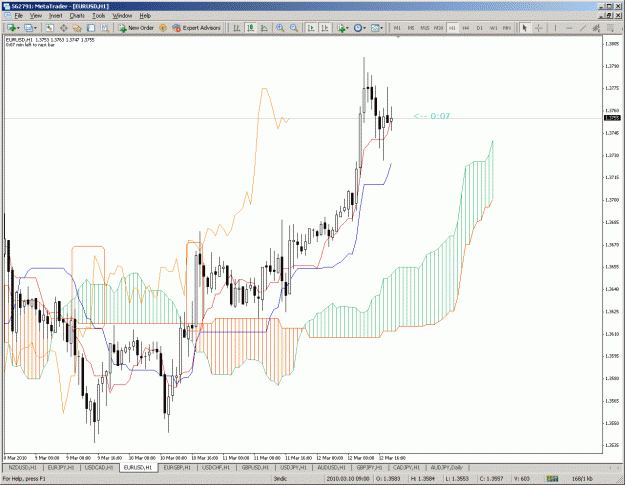Open the Strategy Tester icon
The height and width of the screenshot is (485, 625).
[104, 28]
